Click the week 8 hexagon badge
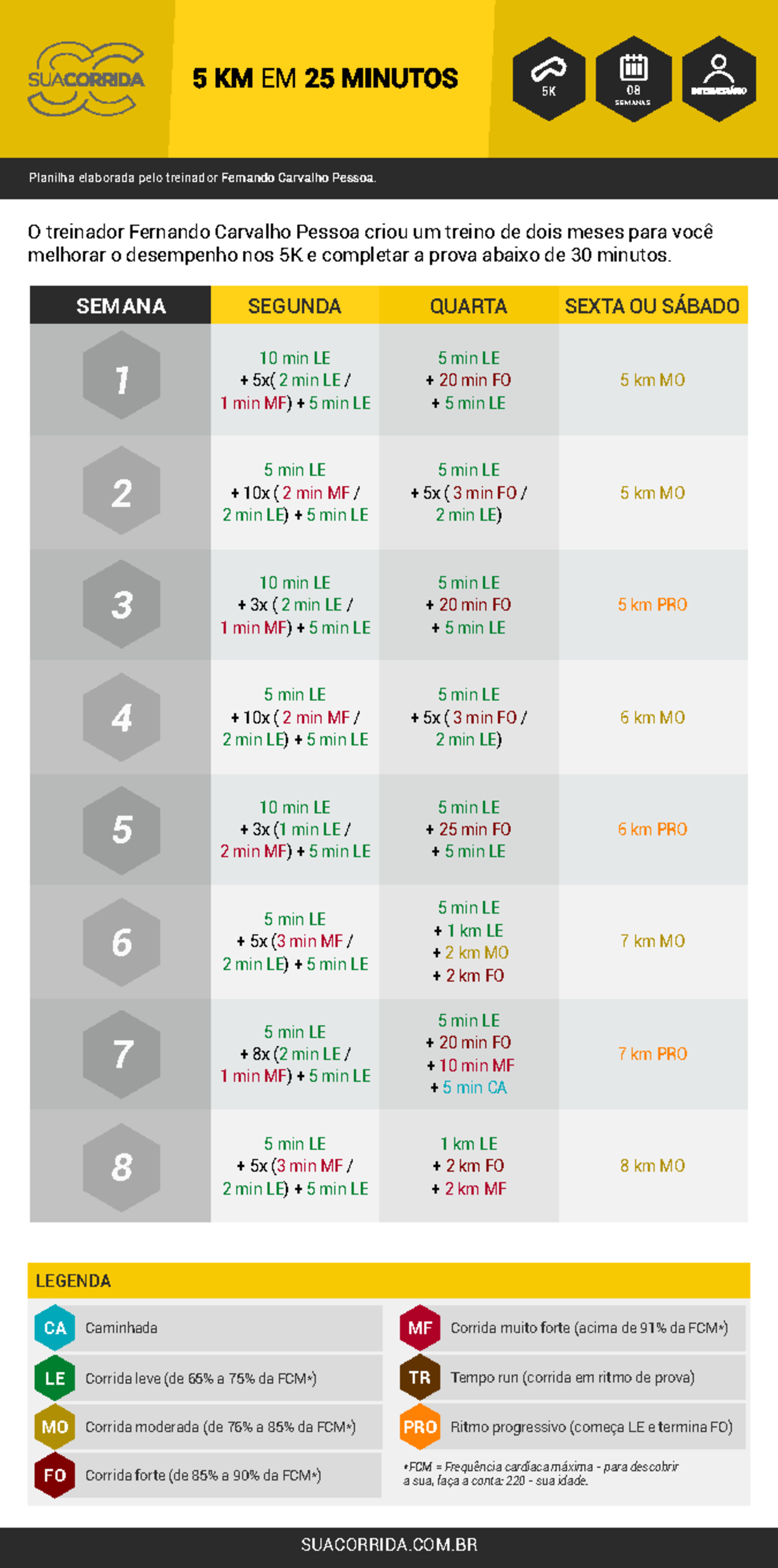This screenshot has height=1568, width=778. click(121, 1167)
